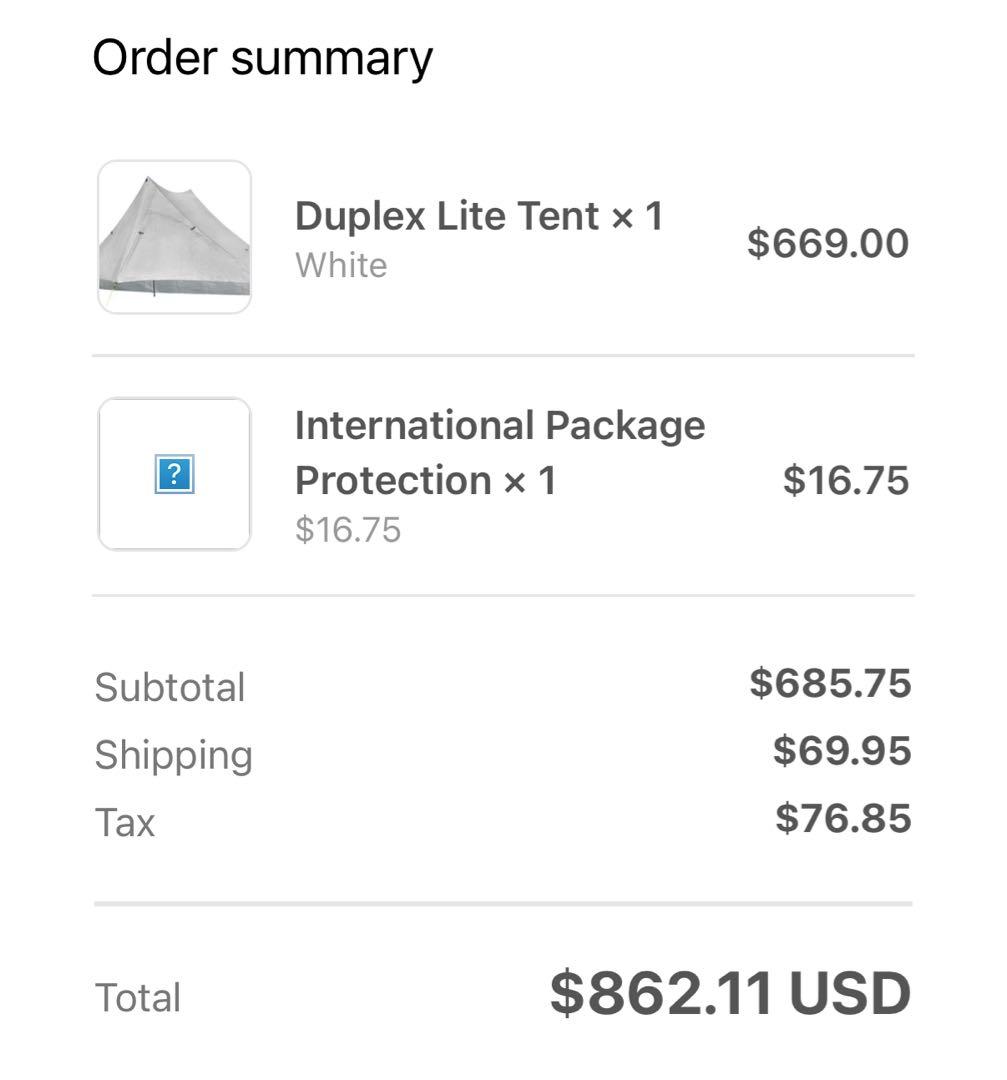Click the International Package Protection label

click(500, 451)
